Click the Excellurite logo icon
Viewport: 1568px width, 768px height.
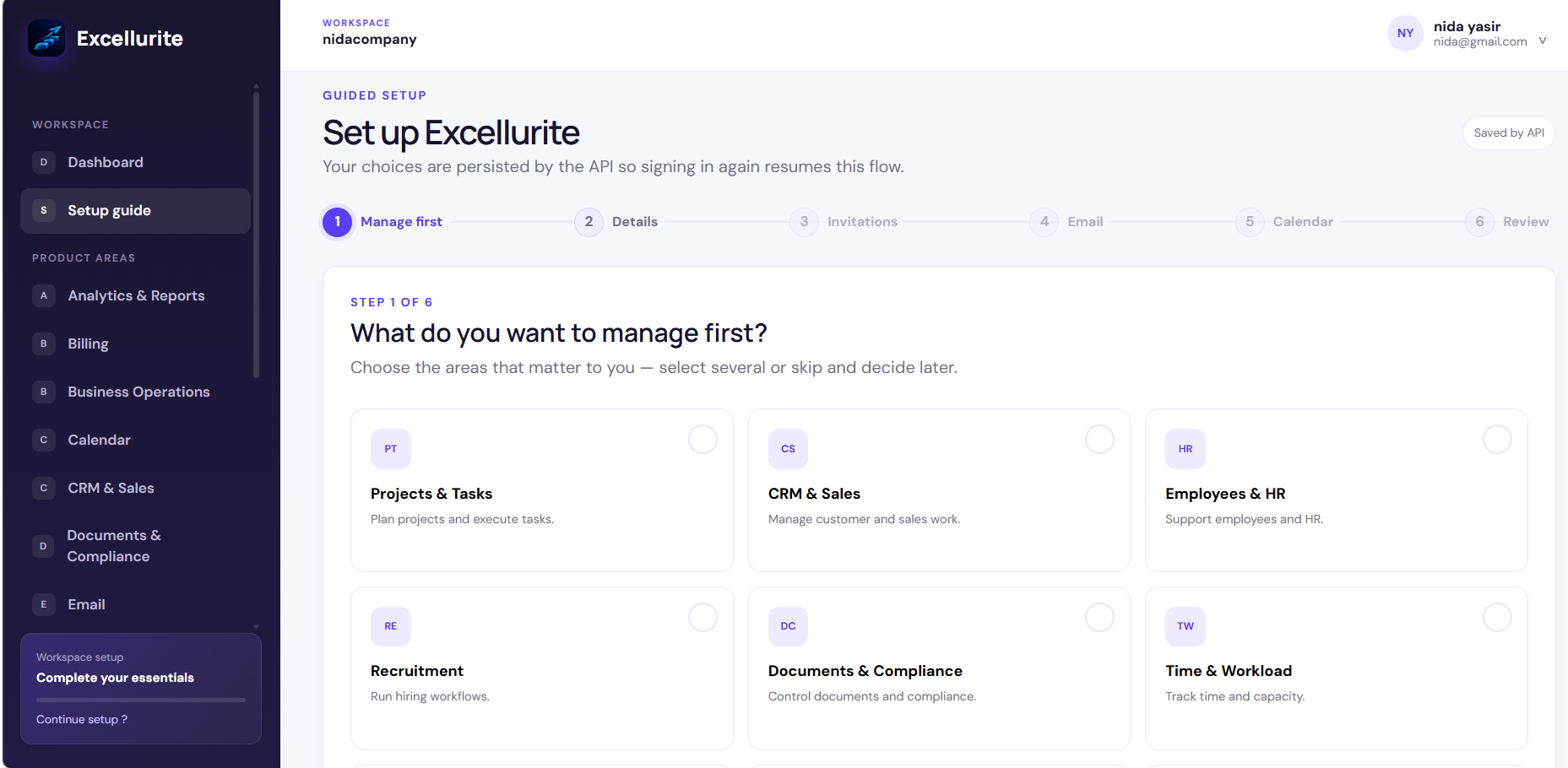click(x=46, y=38)
